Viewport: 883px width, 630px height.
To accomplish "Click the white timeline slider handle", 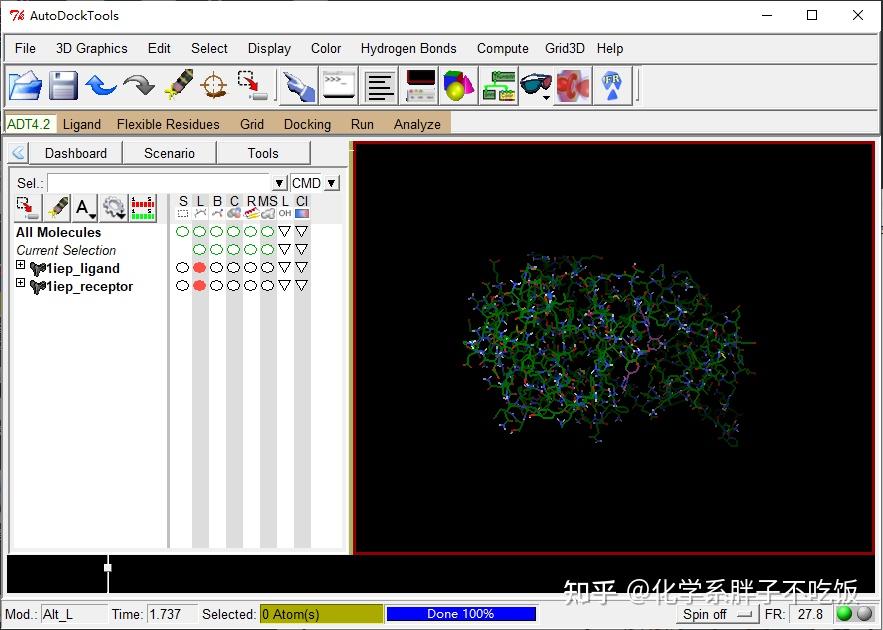I will tap(108, 567).
